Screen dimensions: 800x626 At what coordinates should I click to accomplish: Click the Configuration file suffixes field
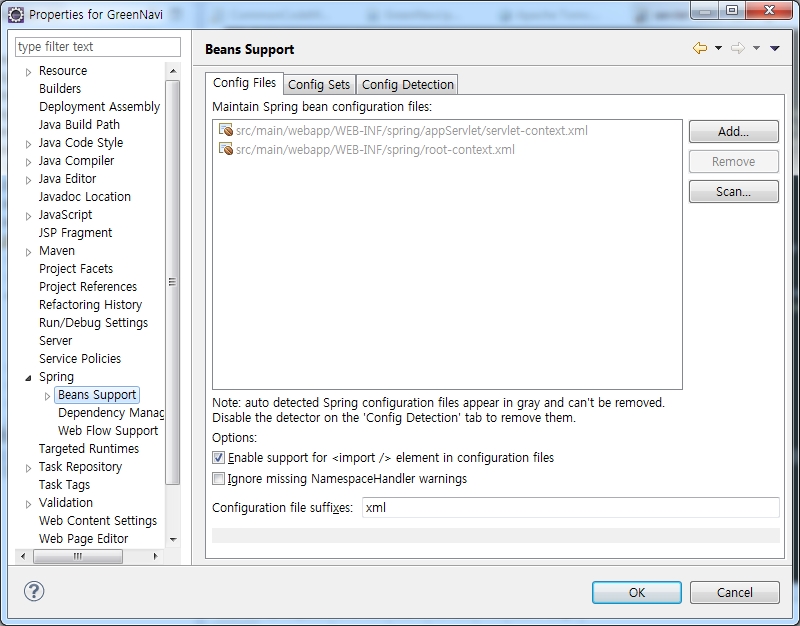tap(569, 507)
